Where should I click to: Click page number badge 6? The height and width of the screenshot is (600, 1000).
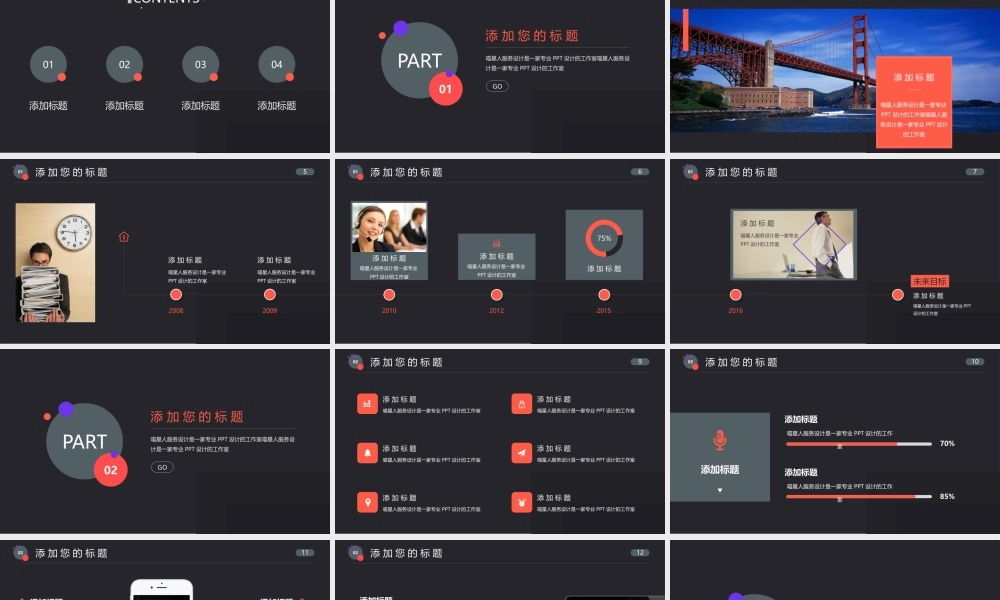coord(640,172)
